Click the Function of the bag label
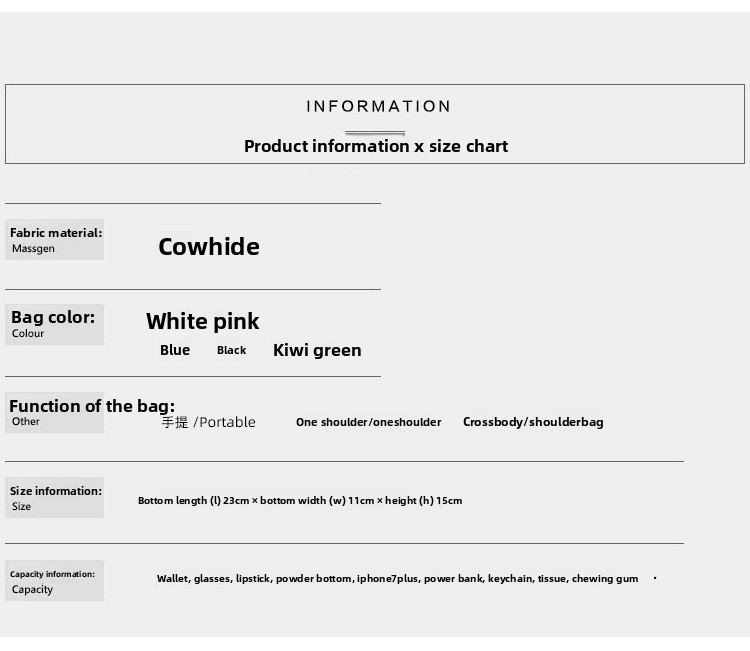 coord(92,406)
